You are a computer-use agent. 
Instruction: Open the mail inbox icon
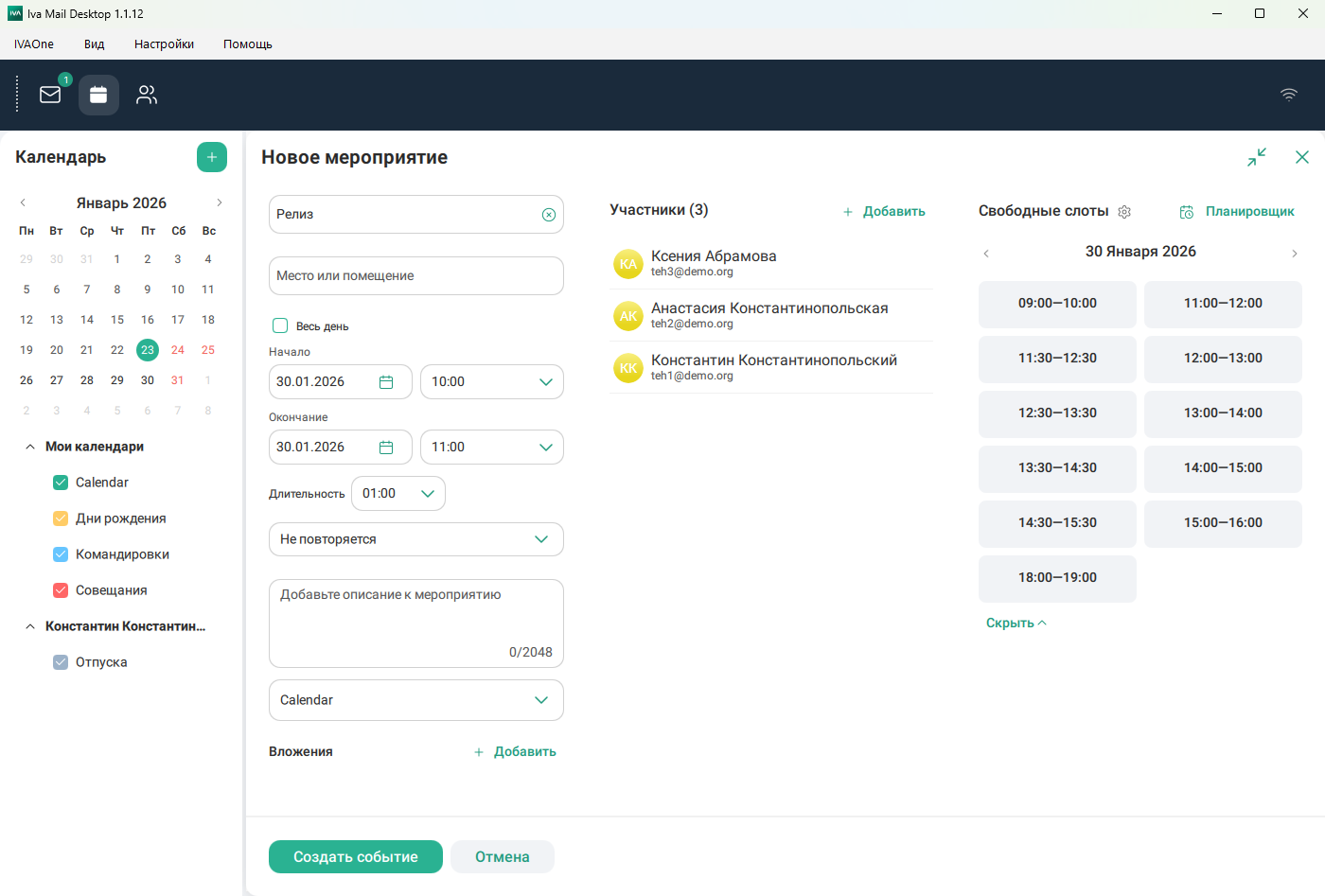point(50,95)
